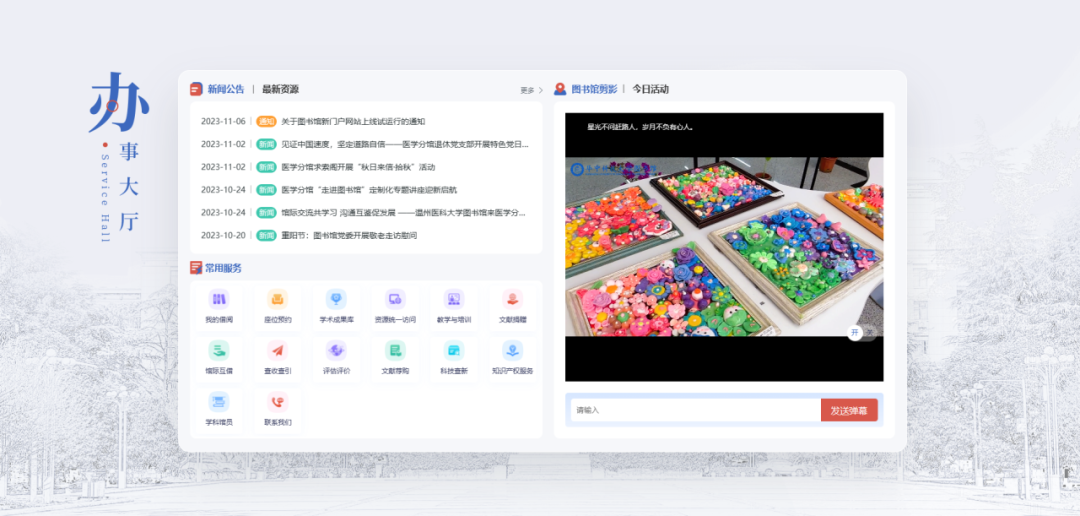This screenshot has width=1080, height=516.
Task: Click the icon beside 常用服务 heading
Action: click(x=196, y=268)
